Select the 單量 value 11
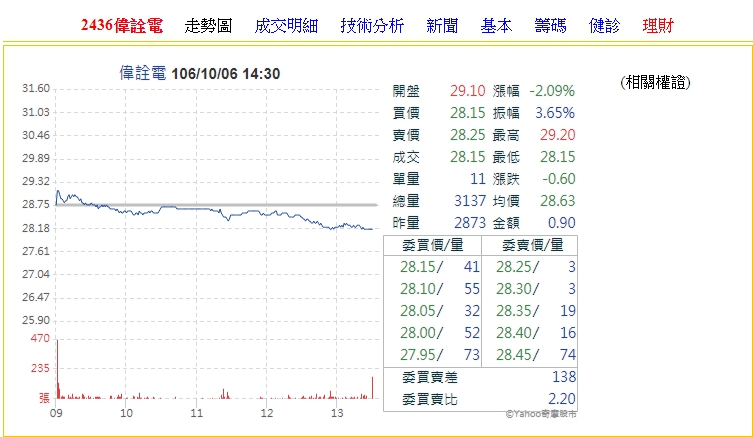Viewport: 753px width, 437px height. click(x=478, y=179)
